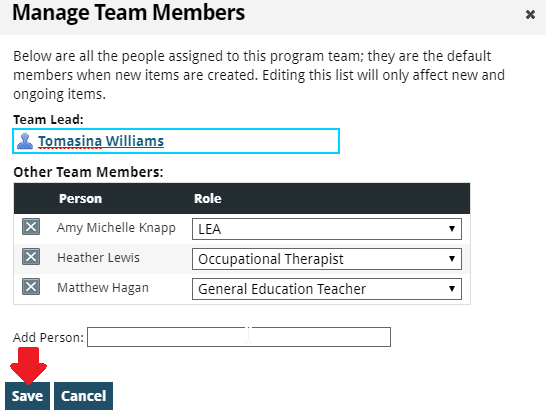The width and height of the screenshot is (546, 414).
Task: Click the Role column header
Action: (208, 198)
